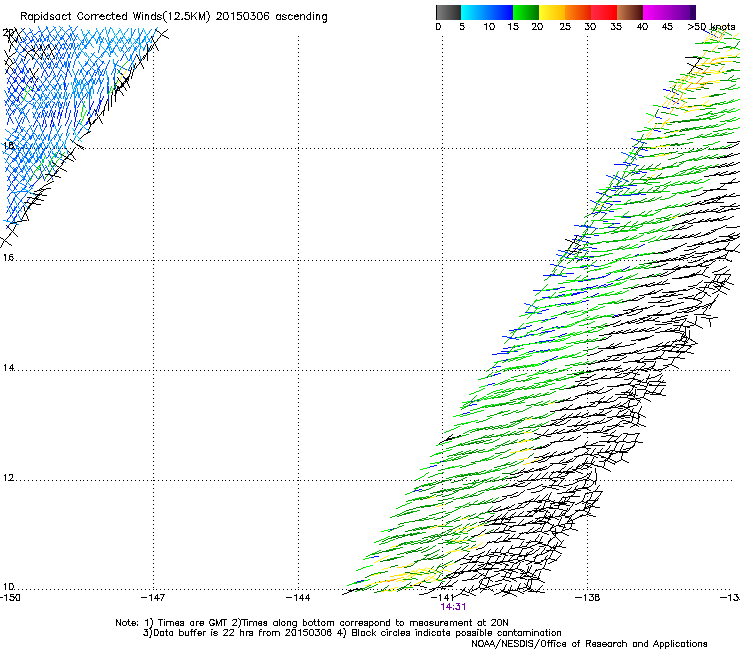Screen dimensions: 740x650
Task: Click the yellow 20-25 knots color segment
Action: click(552, 12)
